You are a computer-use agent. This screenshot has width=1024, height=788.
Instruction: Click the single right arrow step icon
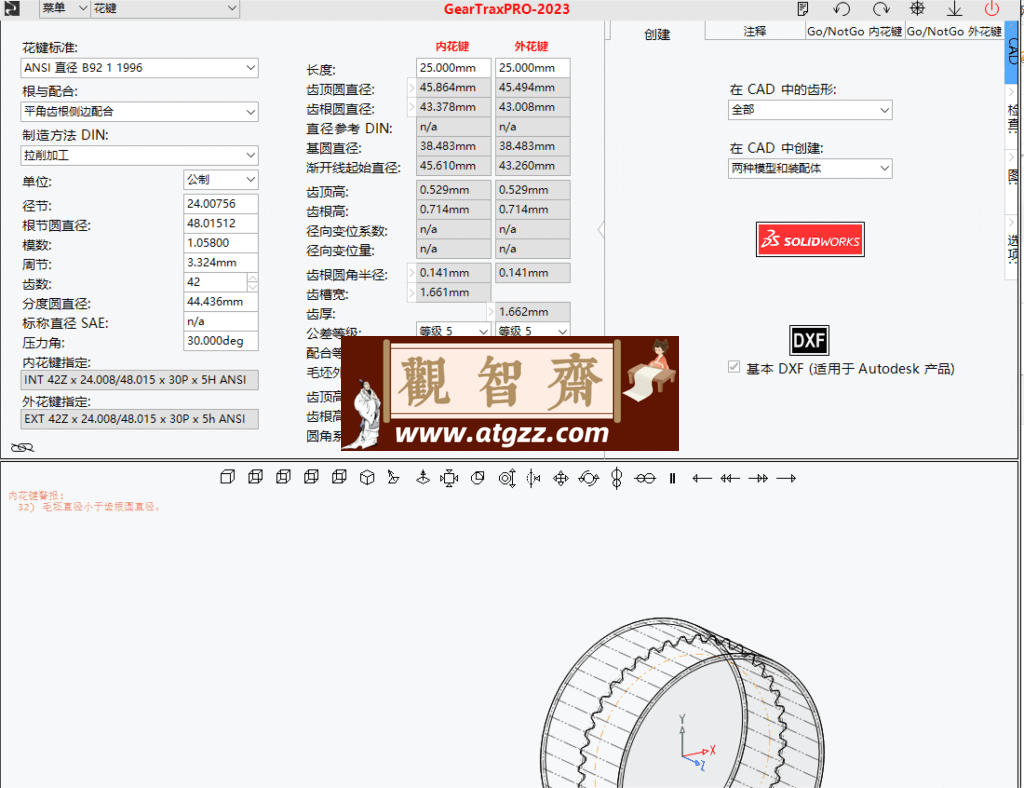pos(786,479)
